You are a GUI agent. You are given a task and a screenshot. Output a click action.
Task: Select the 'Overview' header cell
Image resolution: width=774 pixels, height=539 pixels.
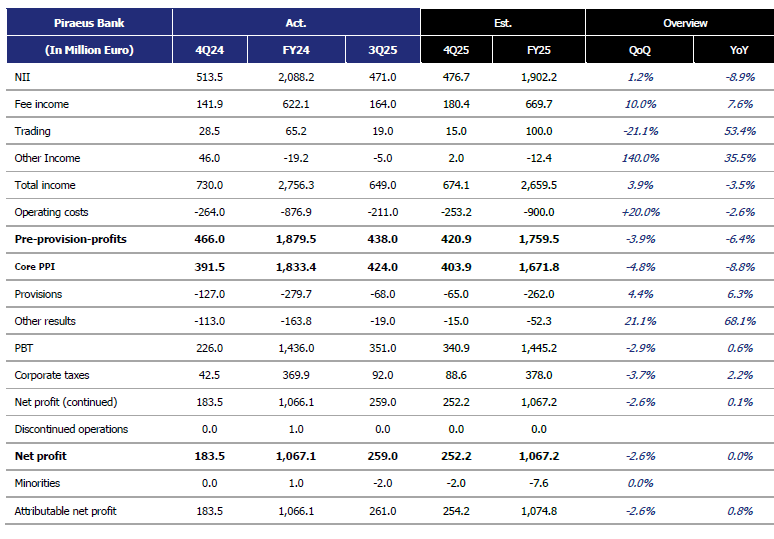tap(685, 22)
